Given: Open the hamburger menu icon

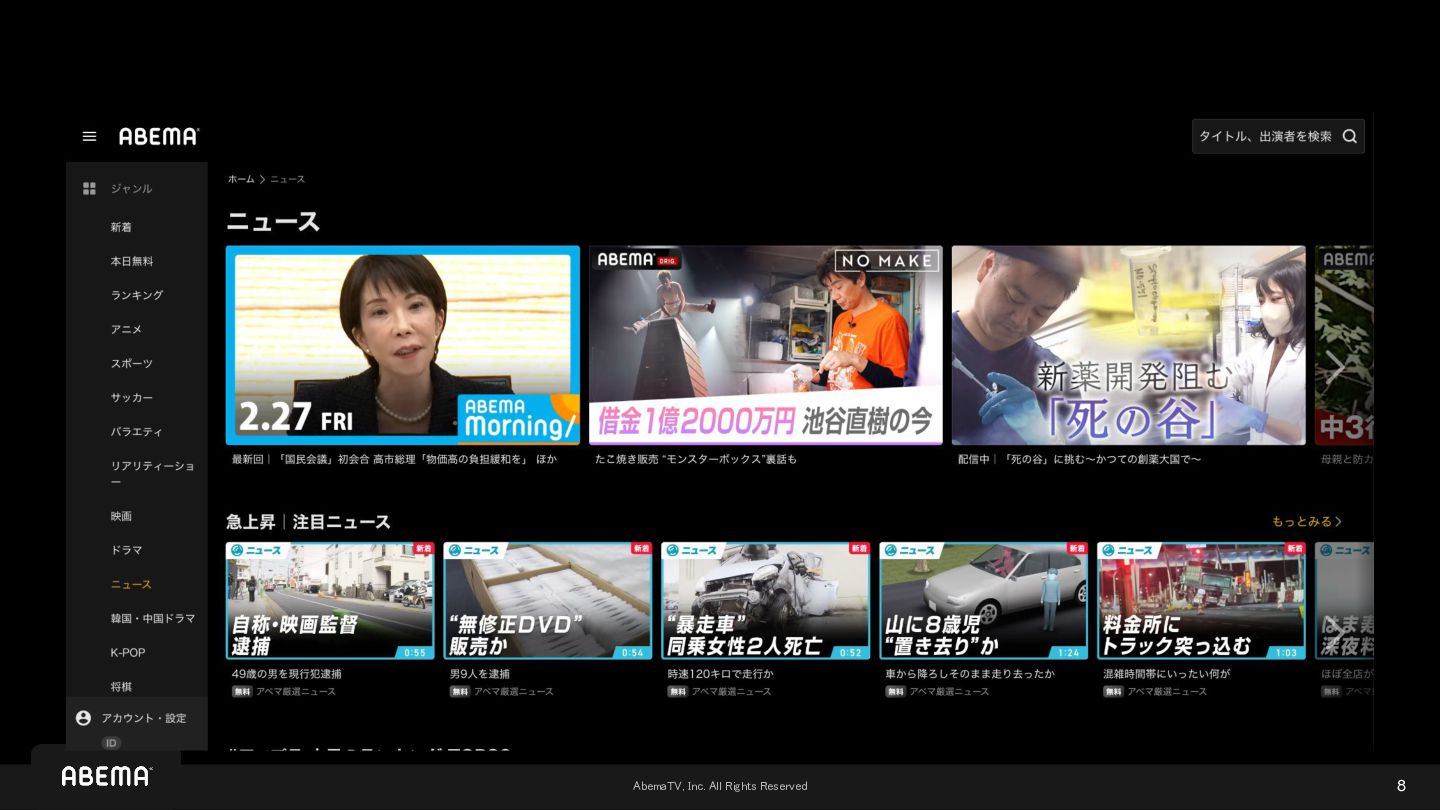Looking at the screenshot, I should (89, 136).
